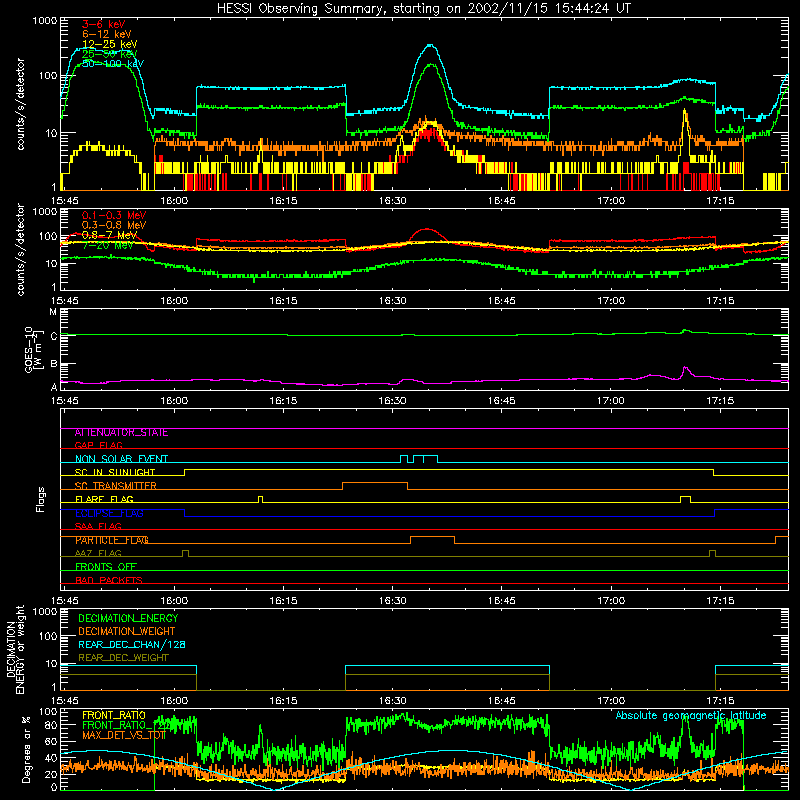Select the 25-50 keV legend label

pyautogui.click(x=110, y=54)
